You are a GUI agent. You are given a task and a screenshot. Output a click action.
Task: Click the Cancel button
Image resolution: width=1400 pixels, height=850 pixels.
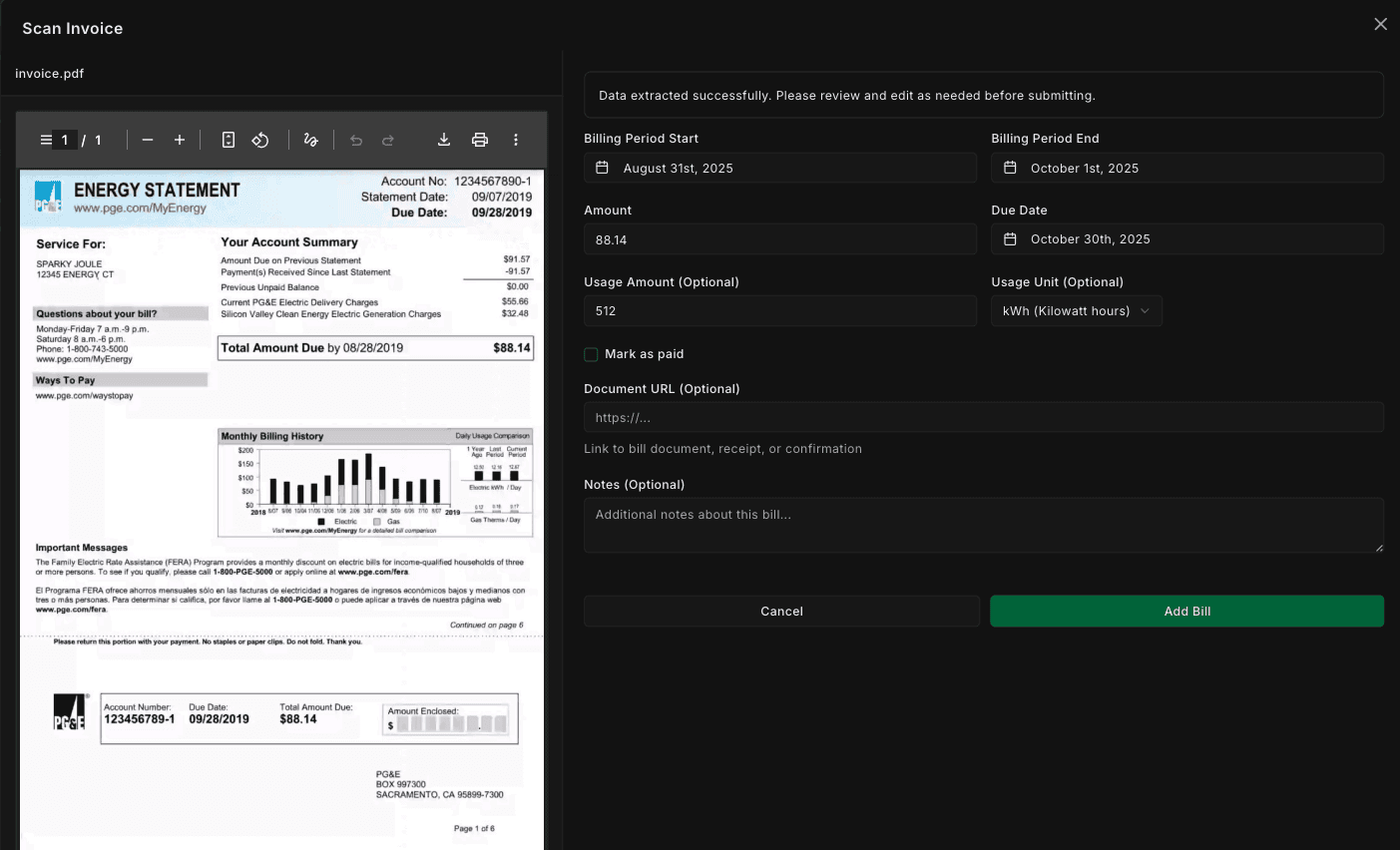781,612
